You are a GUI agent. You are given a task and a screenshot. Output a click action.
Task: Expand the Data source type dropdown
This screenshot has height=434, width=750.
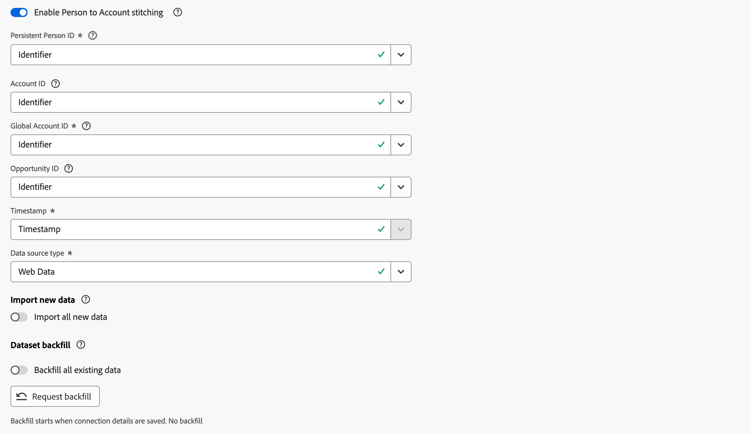401,272
